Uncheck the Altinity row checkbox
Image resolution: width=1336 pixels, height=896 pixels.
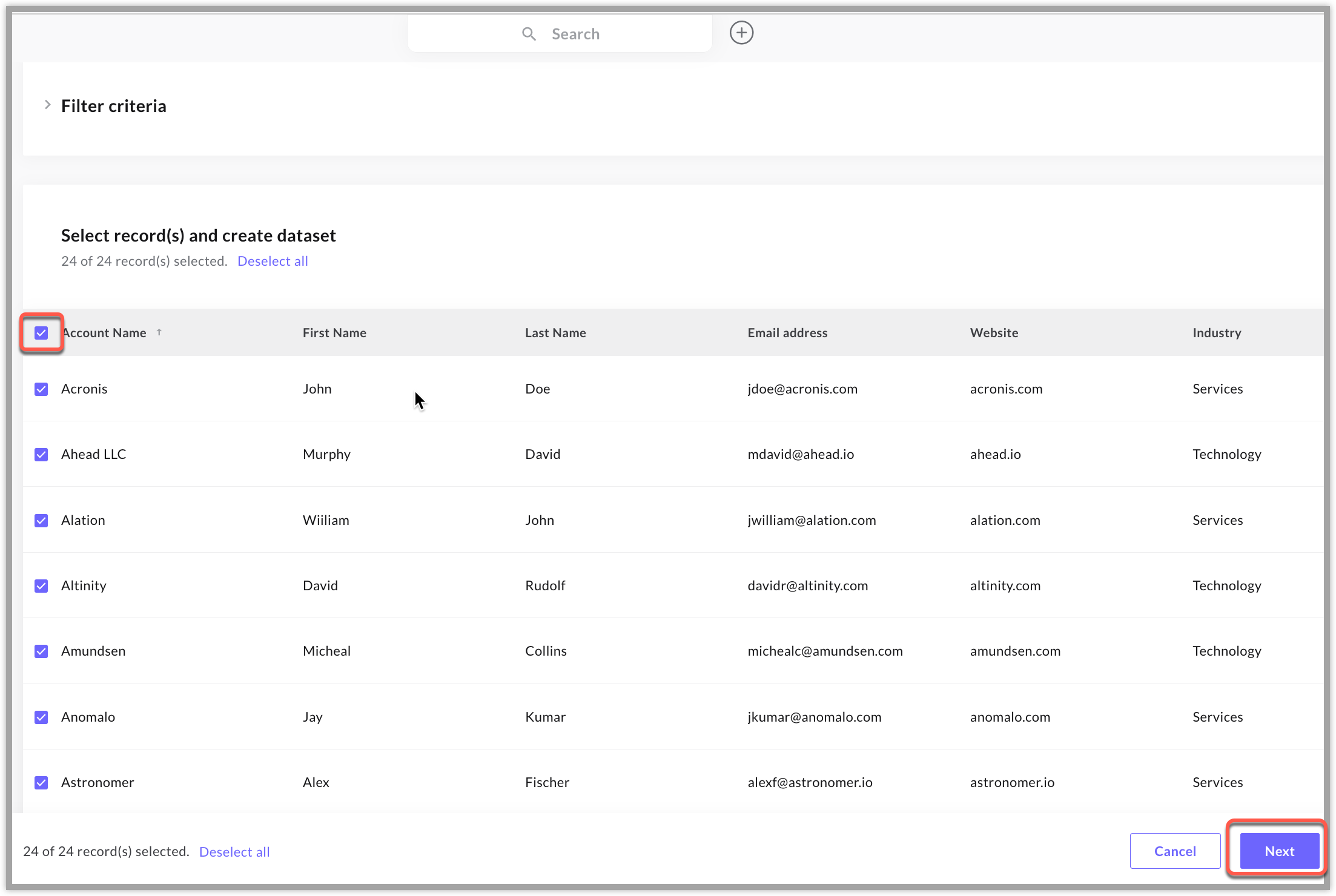(x=41, y=585)
